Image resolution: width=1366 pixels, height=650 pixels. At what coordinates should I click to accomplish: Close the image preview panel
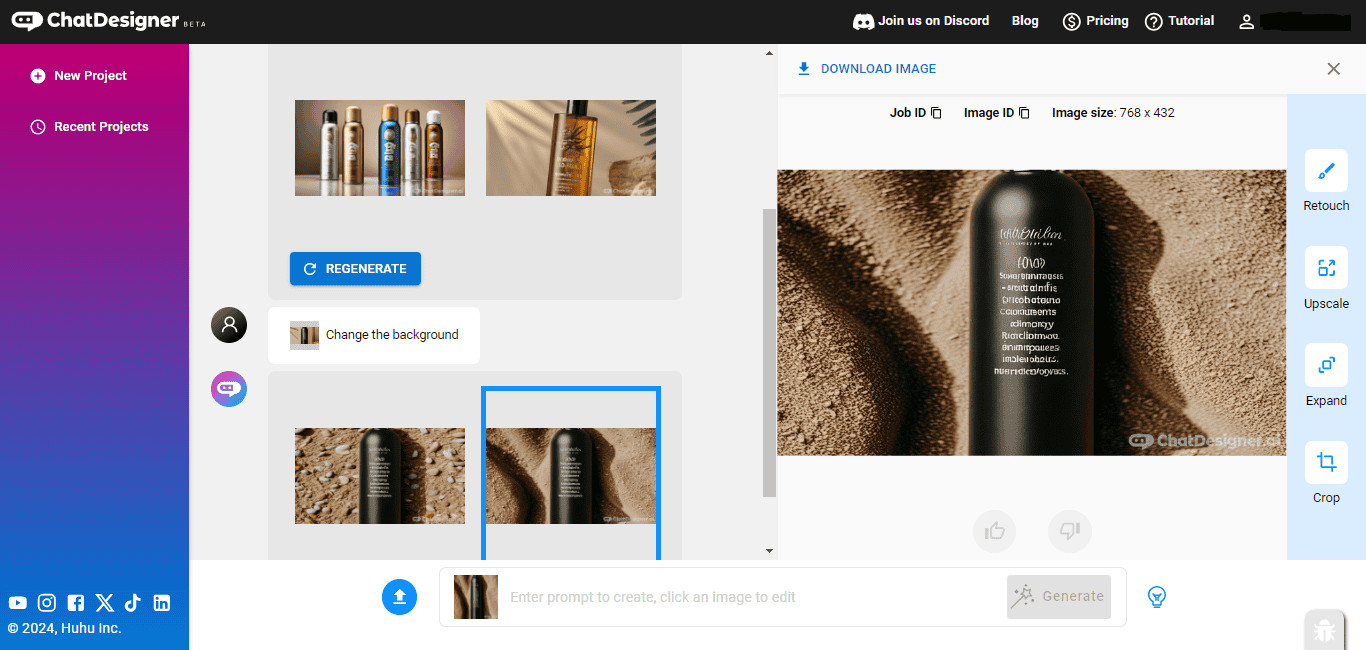1333,69
